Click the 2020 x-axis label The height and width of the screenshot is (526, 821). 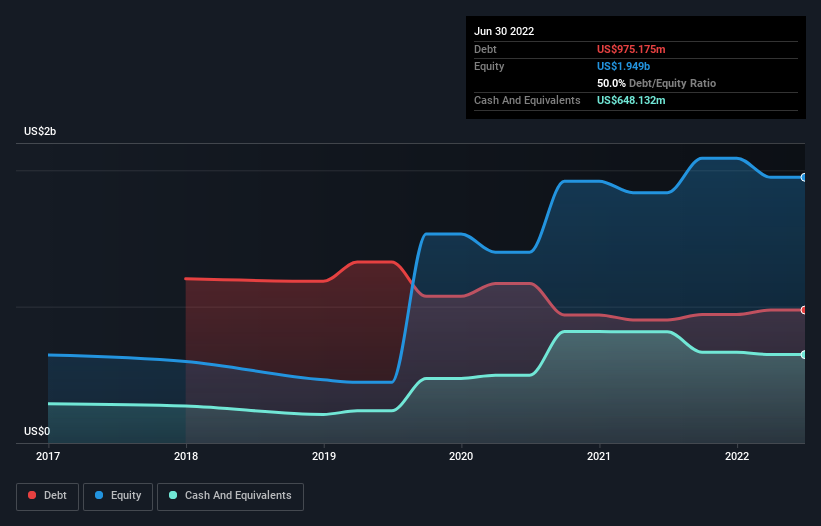coord(461,456)
